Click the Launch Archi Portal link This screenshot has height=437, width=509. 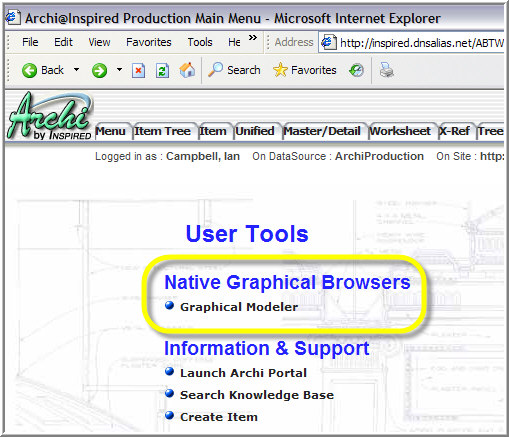243,373
